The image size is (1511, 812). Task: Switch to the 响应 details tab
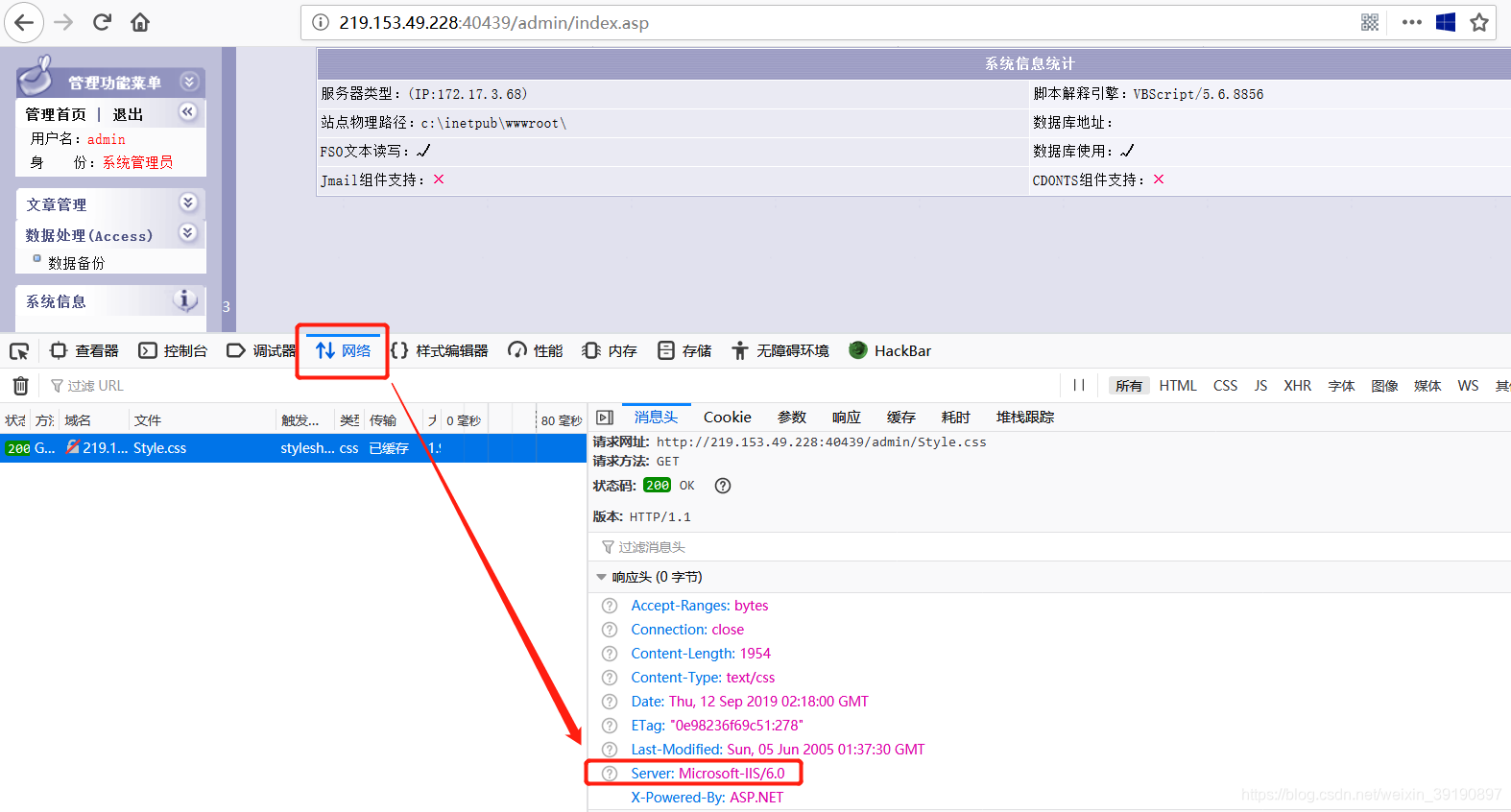point(847,418)
